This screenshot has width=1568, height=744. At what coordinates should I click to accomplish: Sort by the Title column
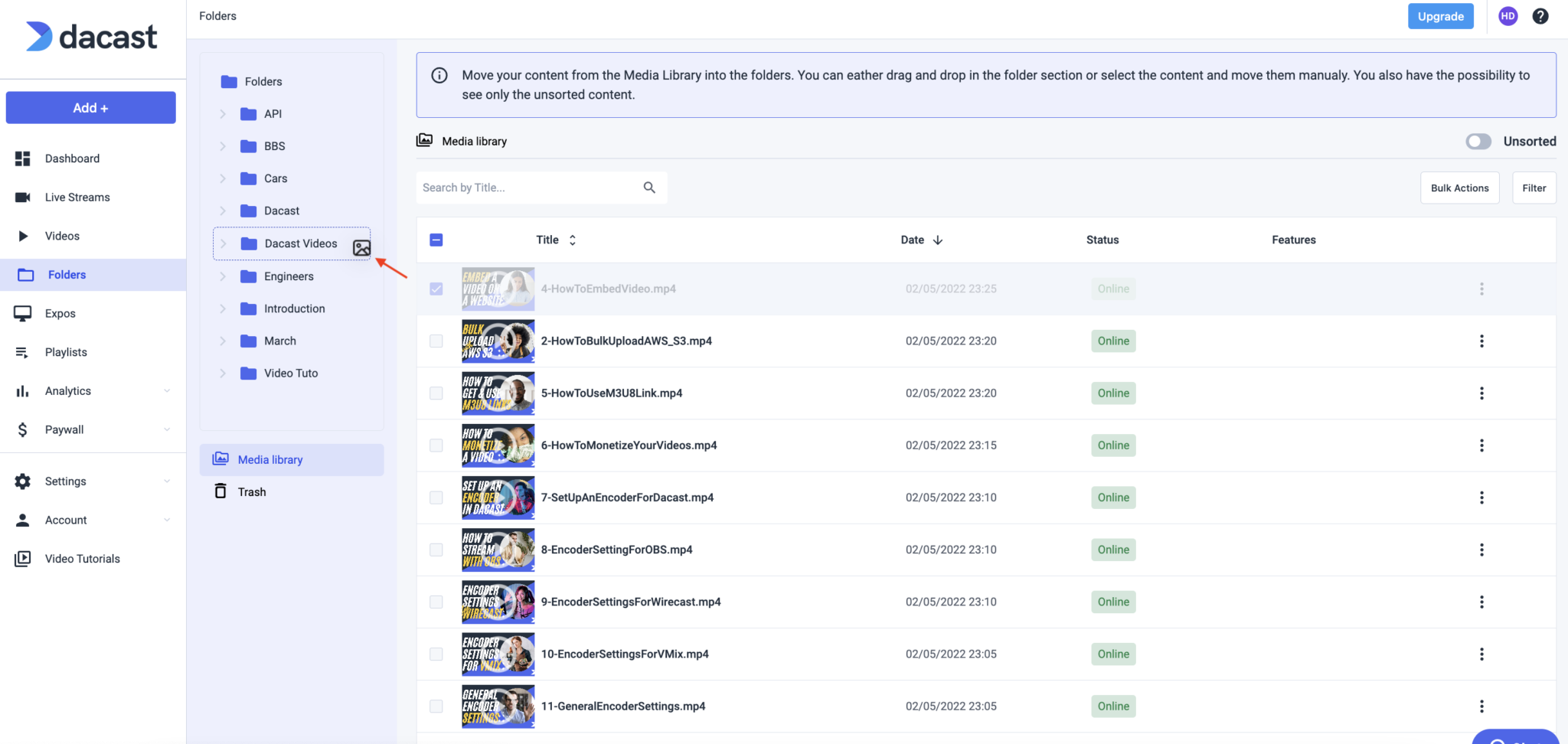[x=556, y=240]
